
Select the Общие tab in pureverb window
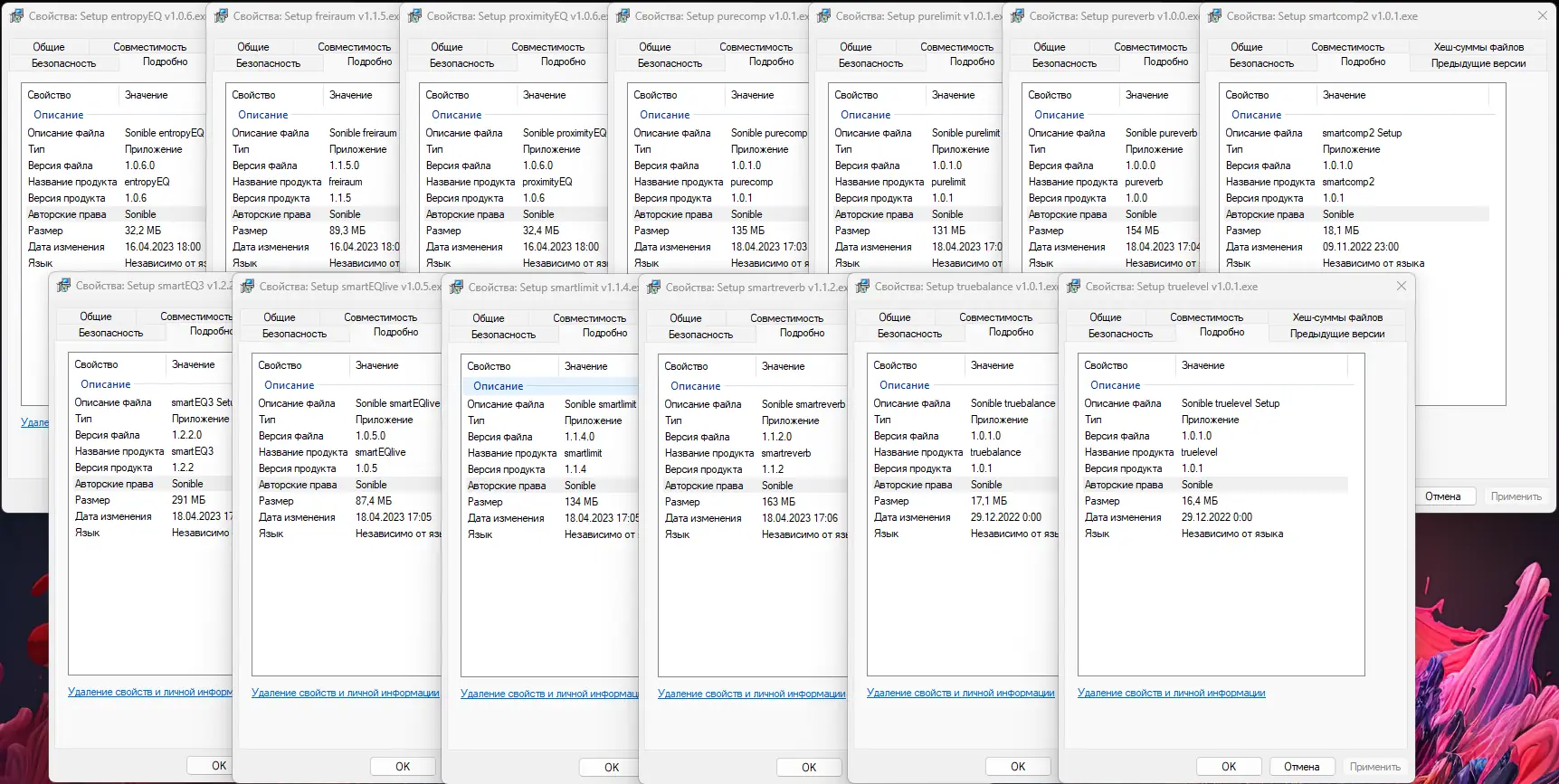[1050, 47]
